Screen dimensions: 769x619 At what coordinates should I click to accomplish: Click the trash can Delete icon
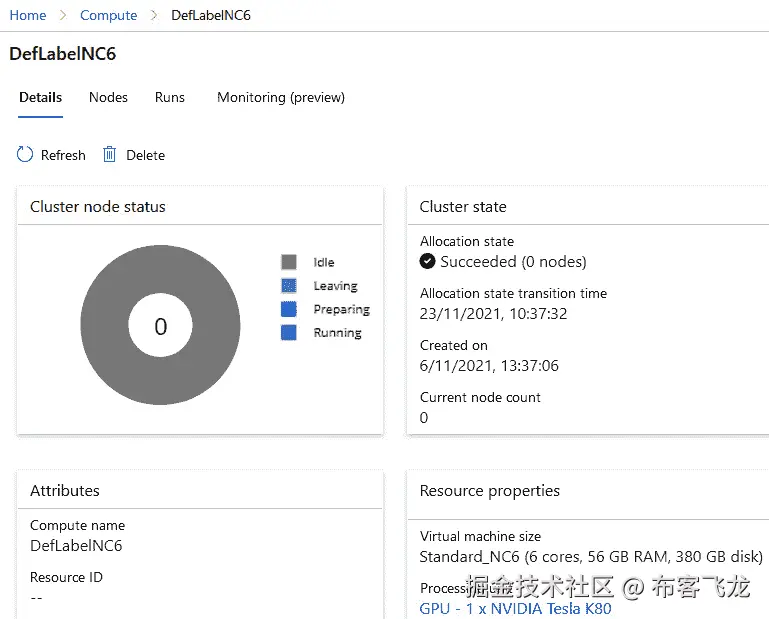(x=109, y=155)
